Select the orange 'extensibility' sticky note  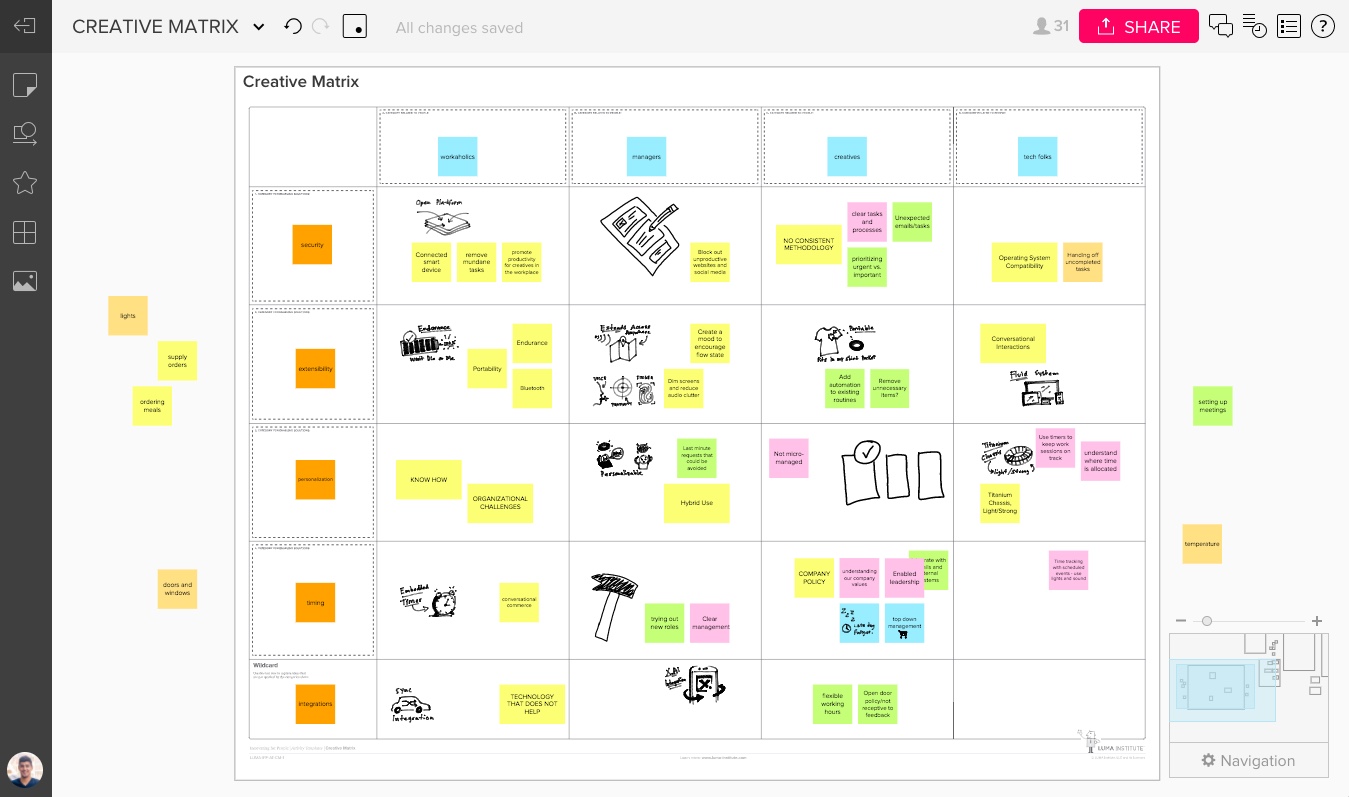(315, 369)
